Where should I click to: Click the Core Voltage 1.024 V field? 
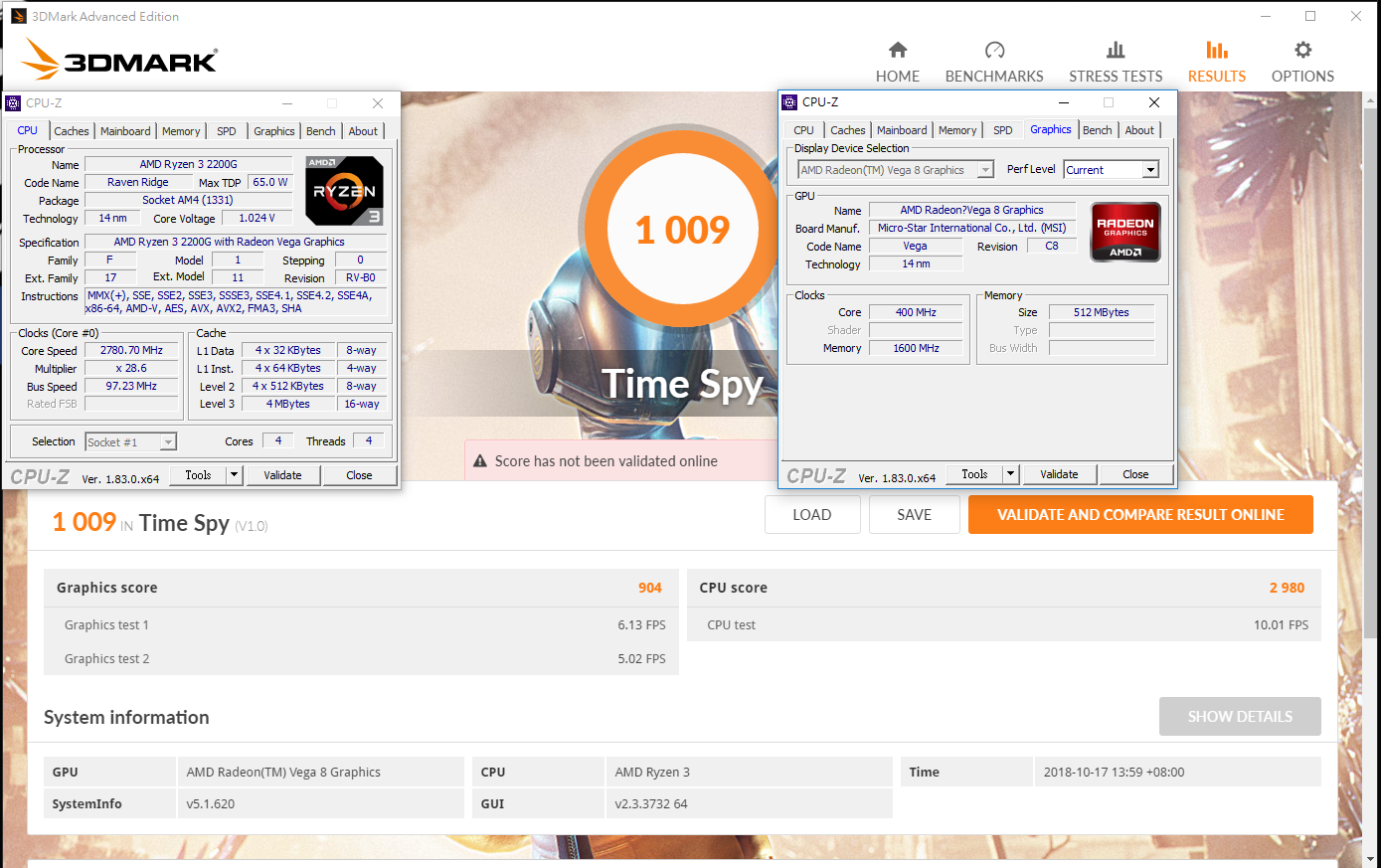(x=257, y=218)
